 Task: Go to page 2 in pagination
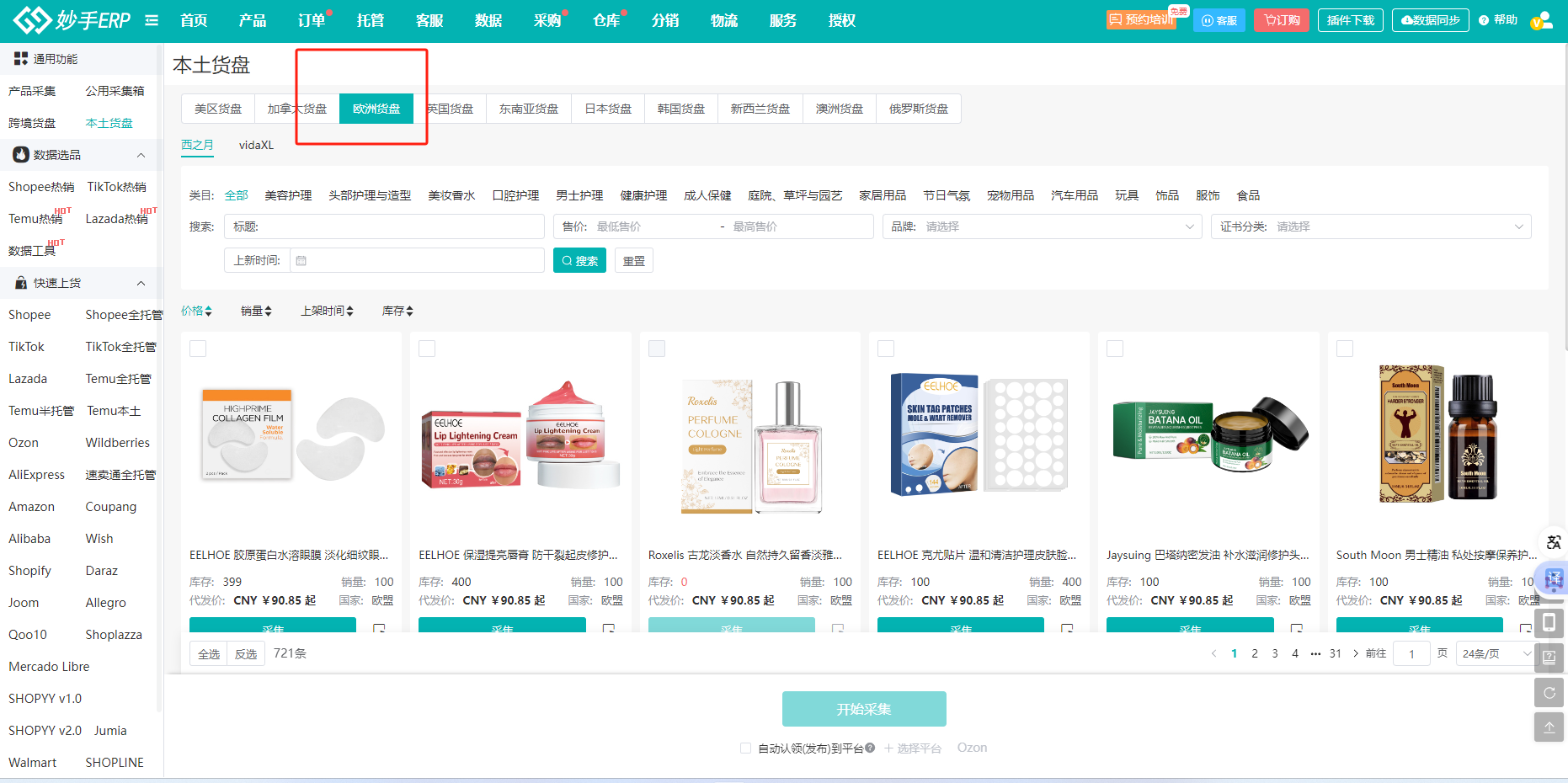pos(1255,653)
